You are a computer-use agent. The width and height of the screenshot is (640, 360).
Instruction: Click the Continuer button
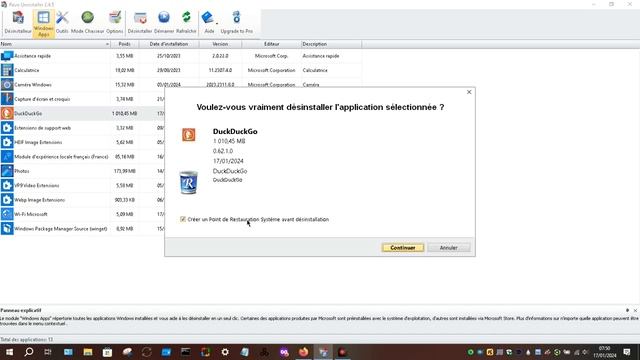pyautogui.click(x=403, y=248)
